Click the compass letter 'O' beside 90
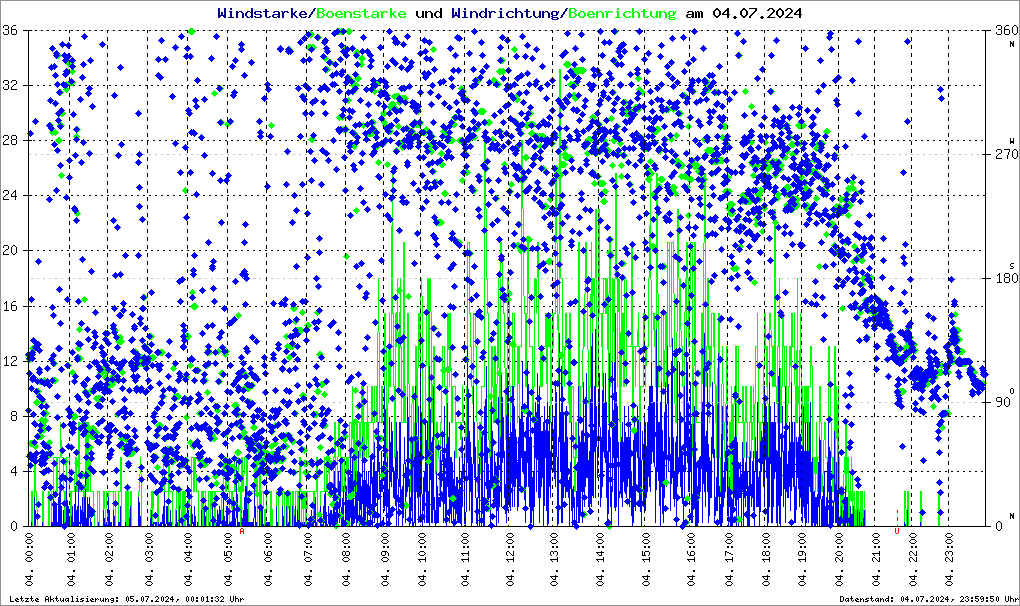Viewport: 1020px width, 606px height. pos(1012,390)
